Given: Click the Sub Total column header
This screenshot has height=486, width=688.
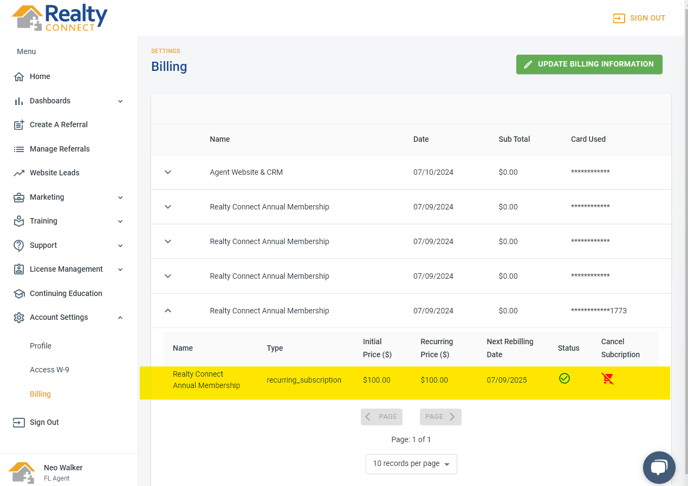Looking at the screenshot, I should (x=514, y=139).
